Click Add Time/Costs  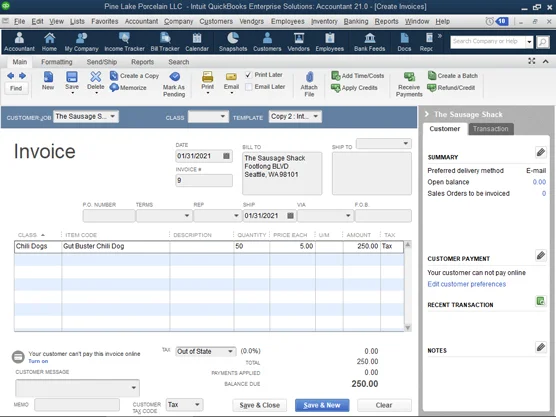pyautogui.click(x=358, y=76)
